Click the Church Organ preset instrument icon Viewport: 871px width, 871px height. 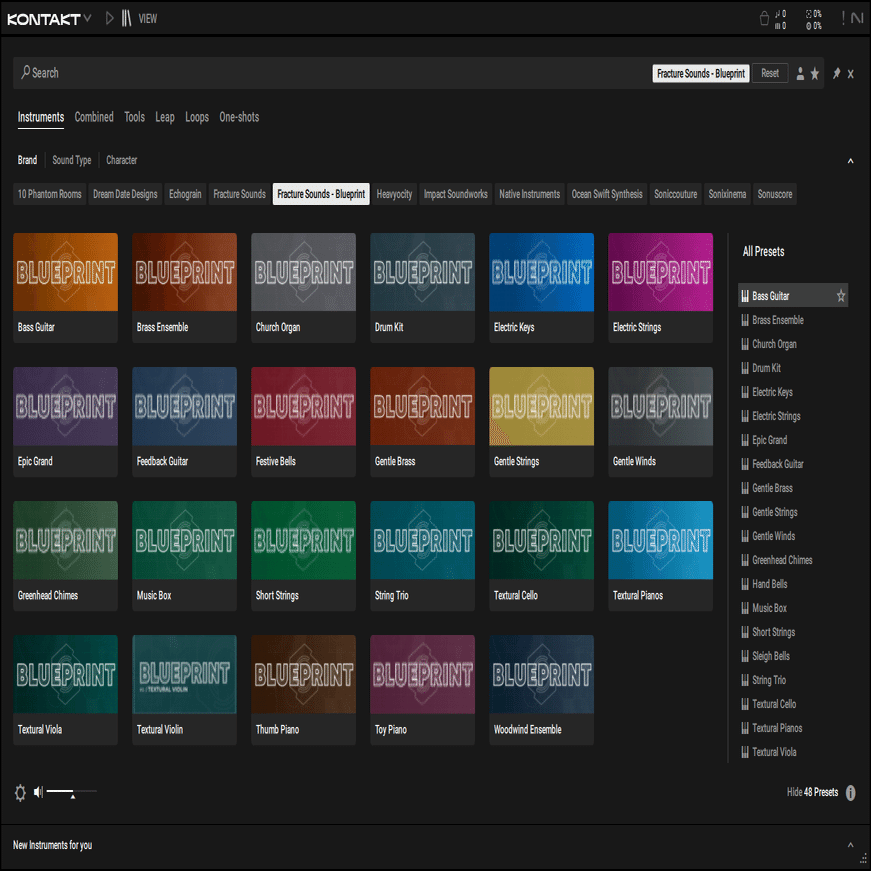[x=745, y=344]
